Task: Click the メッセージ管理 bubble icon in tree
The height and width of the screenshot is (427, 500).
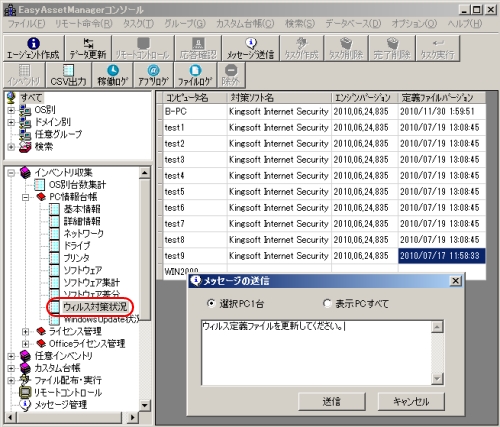Action: tap(25, 405)
